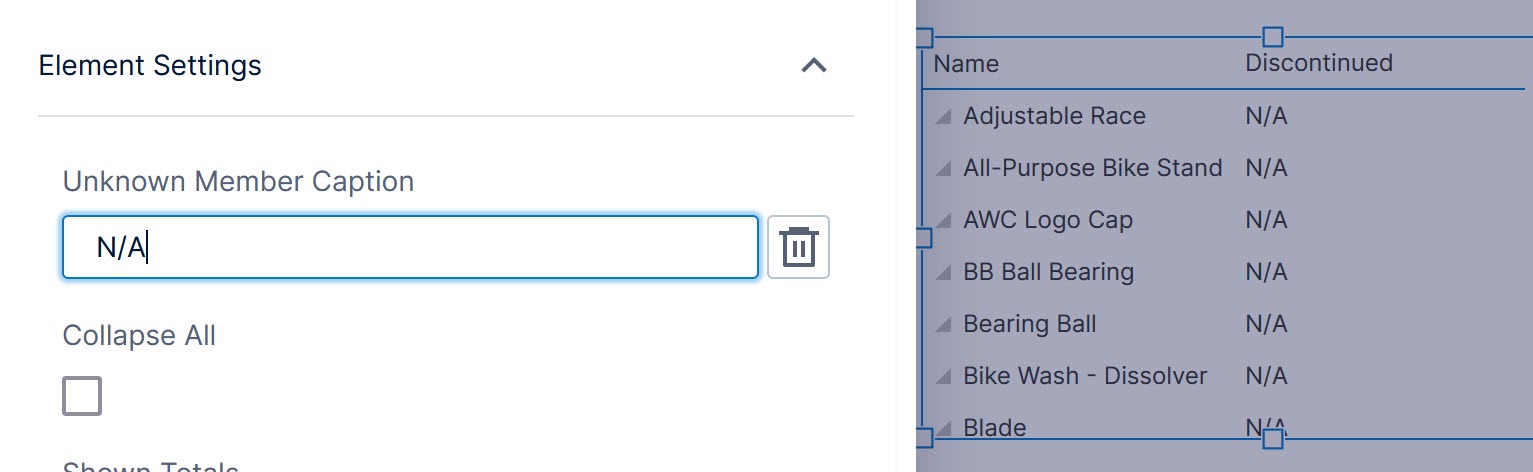The width and height of the screenshot is (1533, 472).
Task: Click the left-middle resize handle of the table
Action: tap(923, 238)
